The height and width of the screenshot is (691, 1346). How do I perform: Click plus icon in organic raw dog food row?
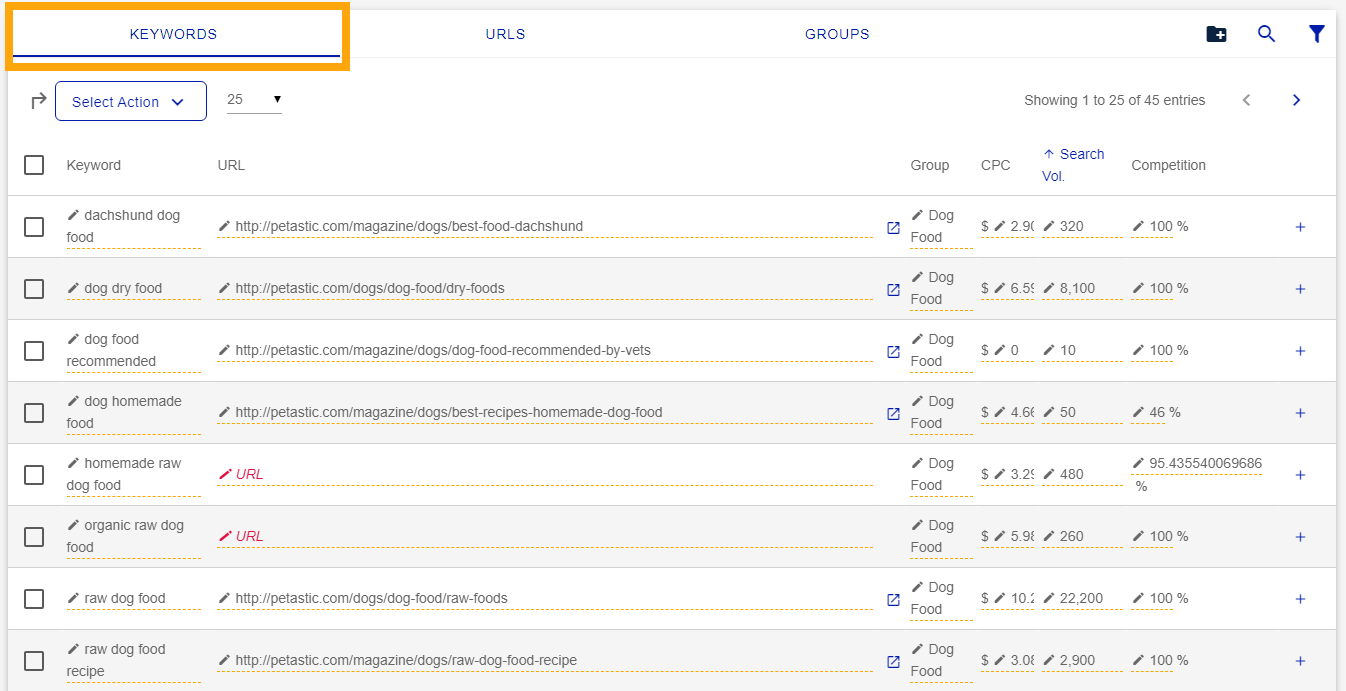pos(1300,537)
